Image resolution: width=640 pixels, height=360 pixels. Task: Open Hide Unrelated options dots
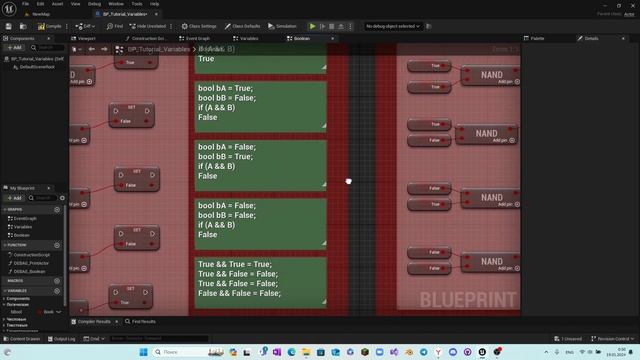pyautogui.click(x=171, y=26)
